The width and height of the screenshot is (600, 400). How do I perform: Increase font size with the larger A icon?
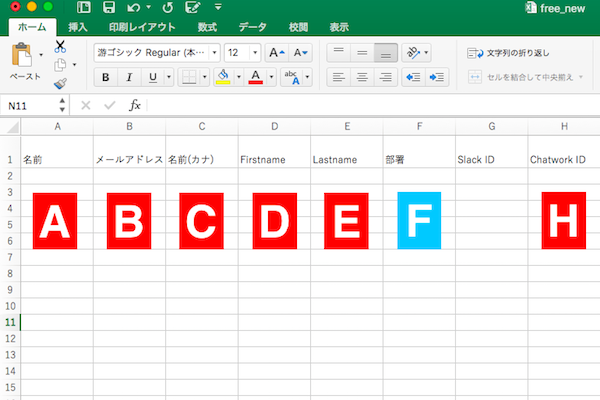point(276,52)
